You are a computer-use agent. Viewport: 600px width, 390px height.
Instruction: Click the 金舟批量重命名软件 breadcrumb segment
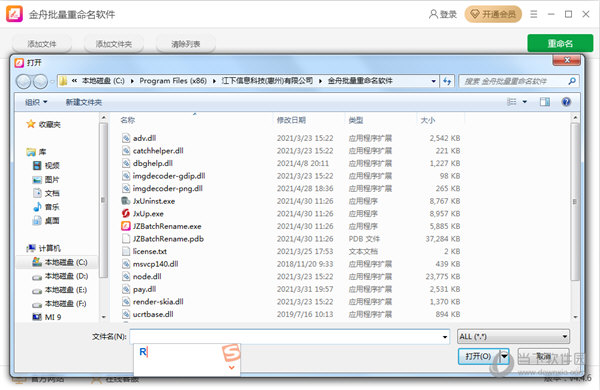coord(360,81)
